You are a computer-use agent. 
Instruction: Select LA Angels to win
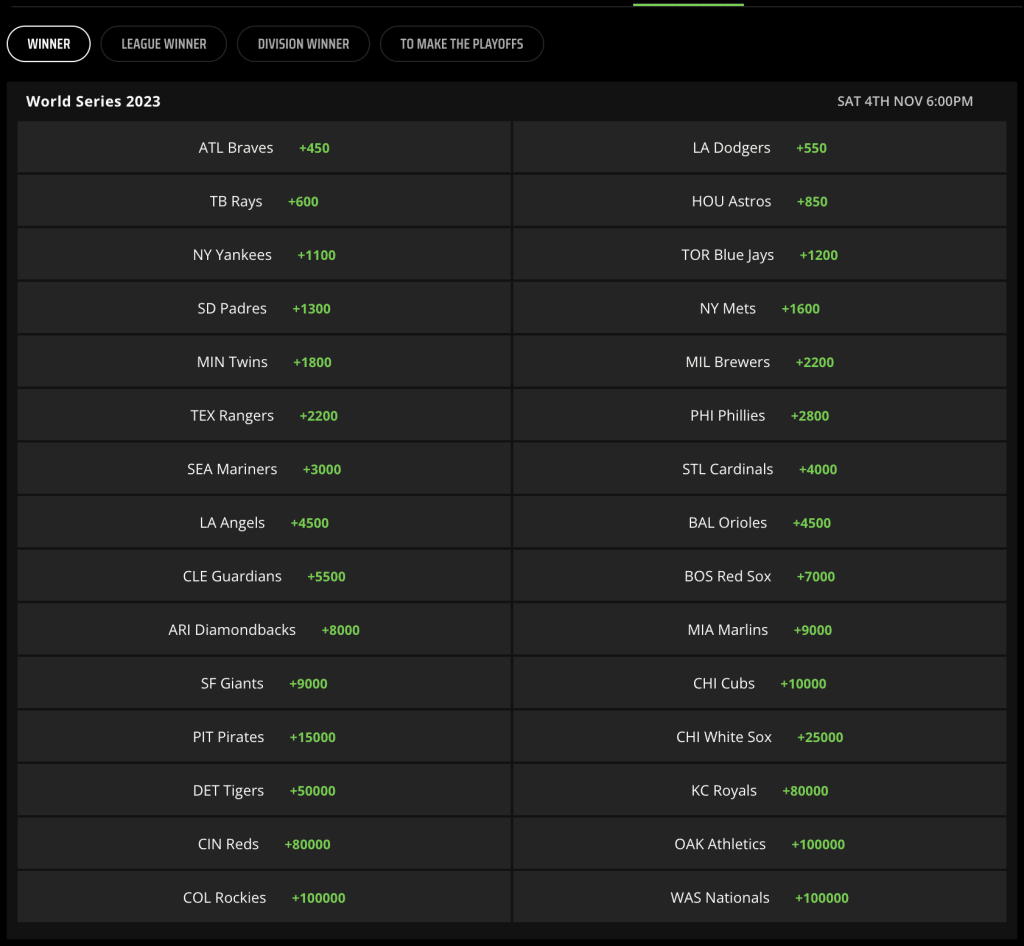(x=264, y=522)
